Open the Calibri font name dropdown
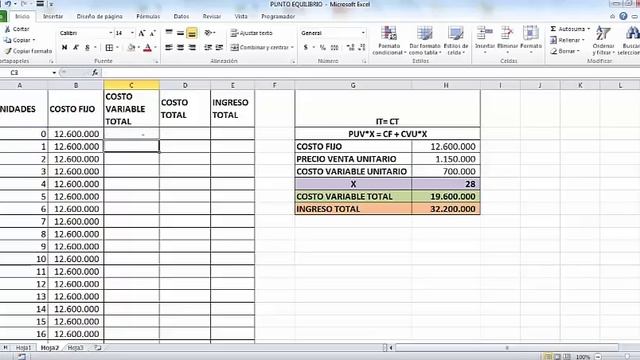The image size is (640, 360). coord(110,33)
